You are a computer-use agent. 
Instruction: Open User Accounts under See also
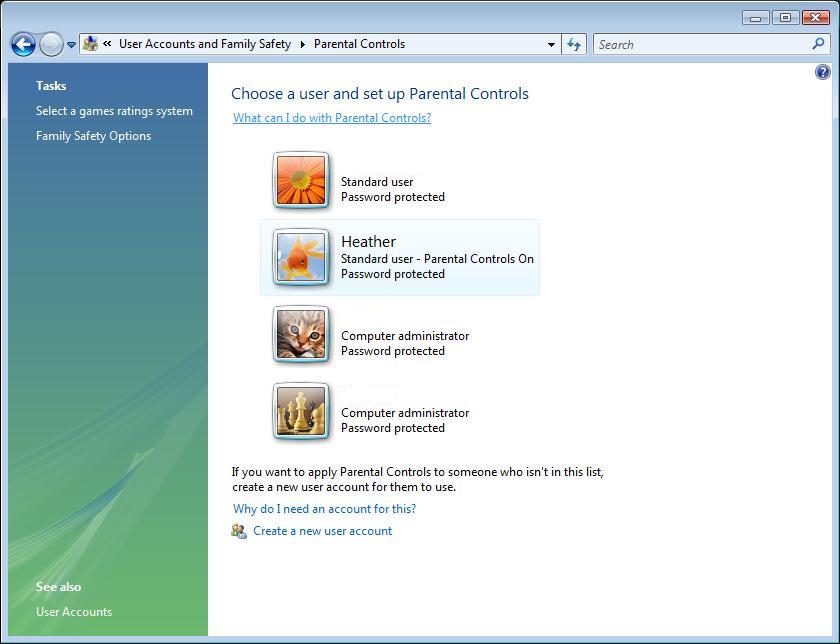click(x=74, y=611)
